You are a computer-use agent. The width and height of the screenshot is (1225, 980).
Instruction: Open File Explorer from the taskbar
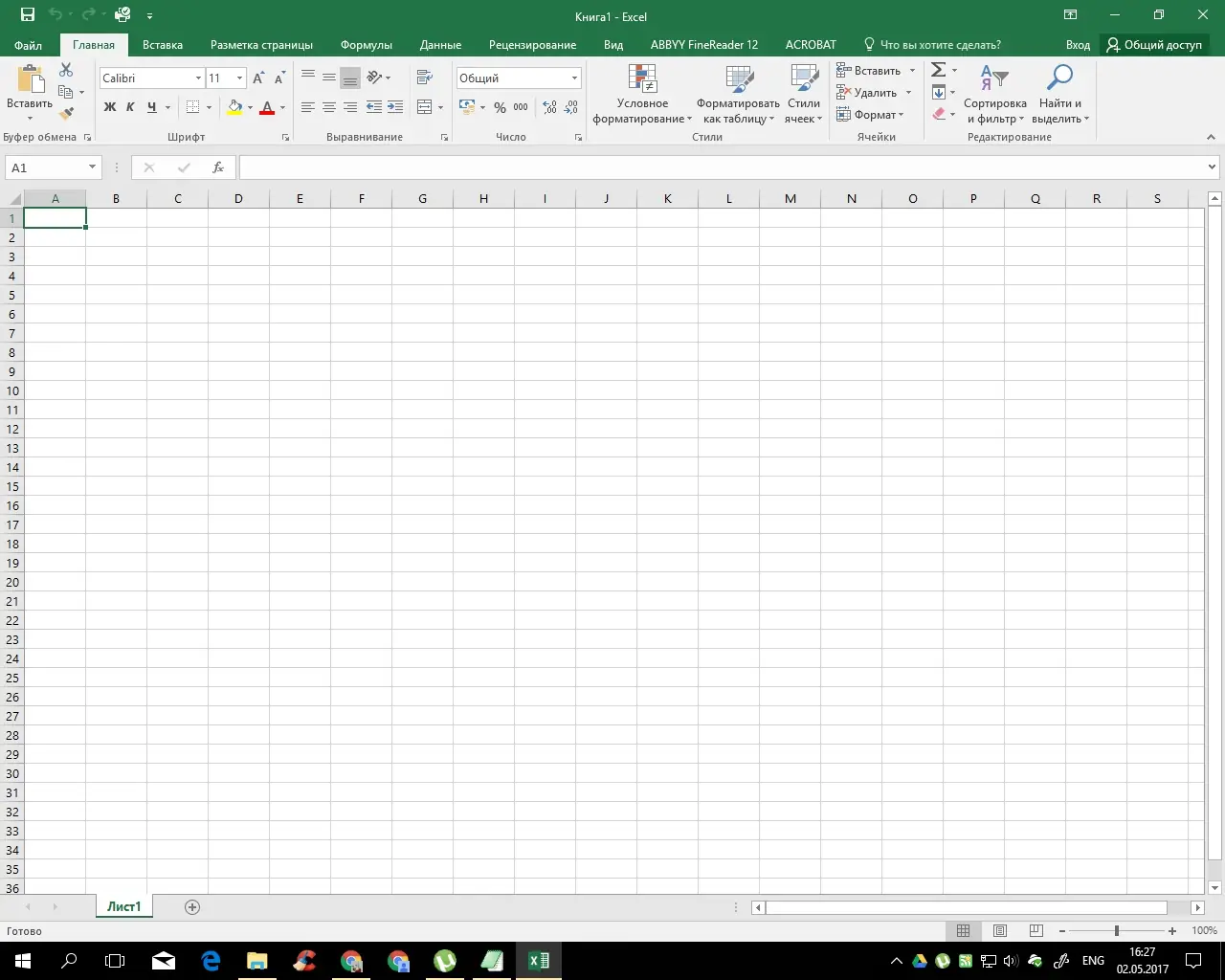tap(257, 961)
